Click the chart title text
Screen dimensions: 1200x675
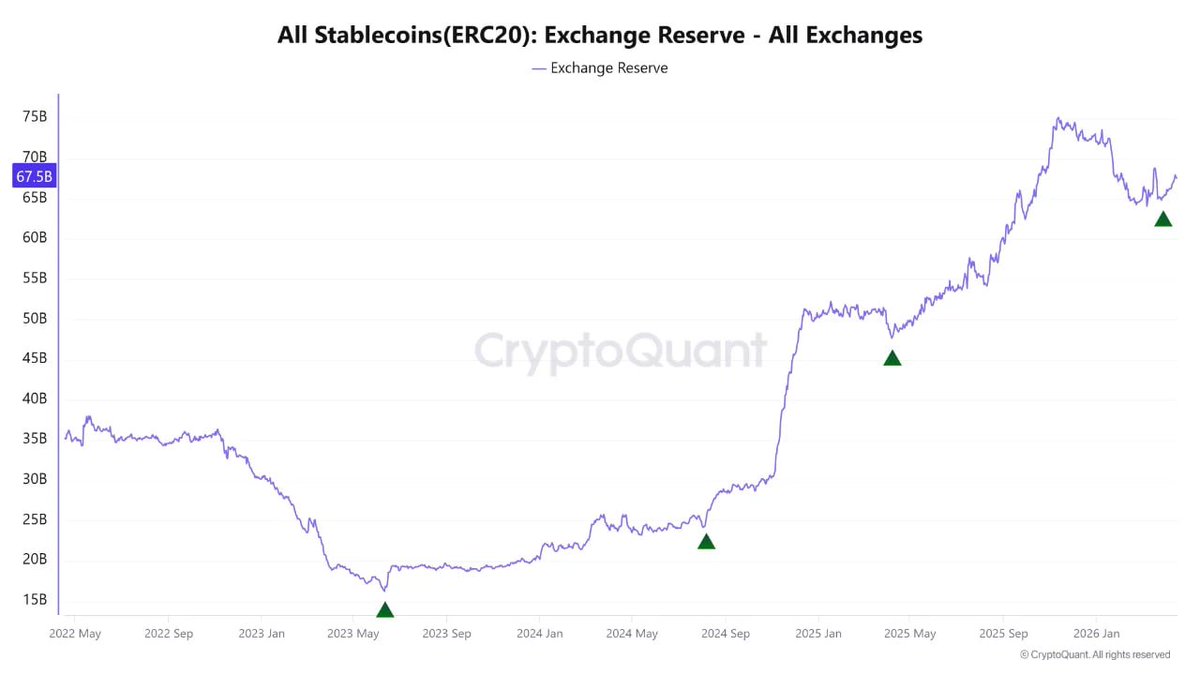pos(599,35)
